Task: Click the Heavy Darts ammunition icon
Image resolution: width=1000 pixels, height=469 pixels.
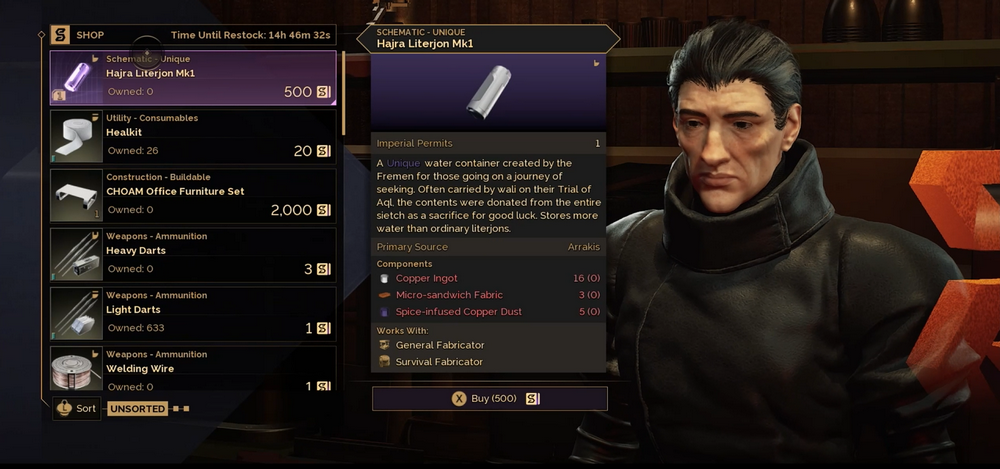Action: (x=77, y=255)
